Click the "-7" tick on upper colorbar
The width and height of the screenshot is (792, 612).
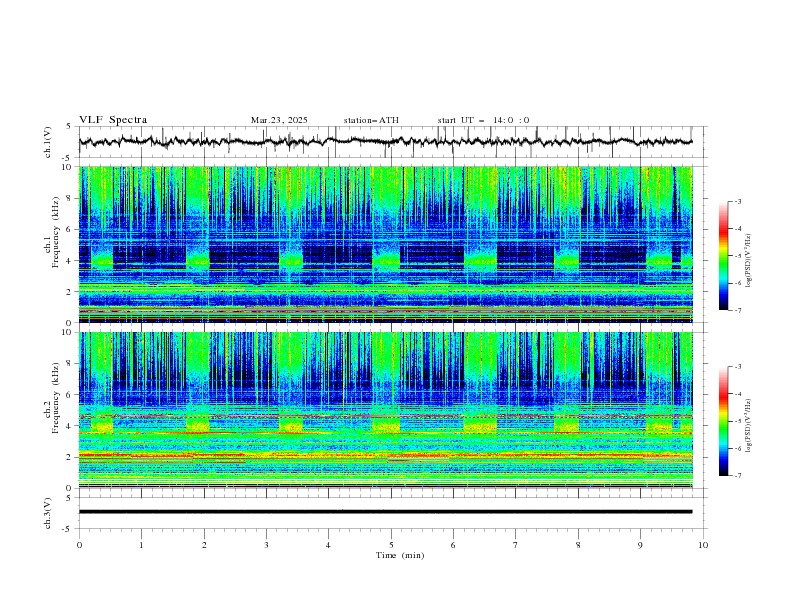(x=737, y=310)
